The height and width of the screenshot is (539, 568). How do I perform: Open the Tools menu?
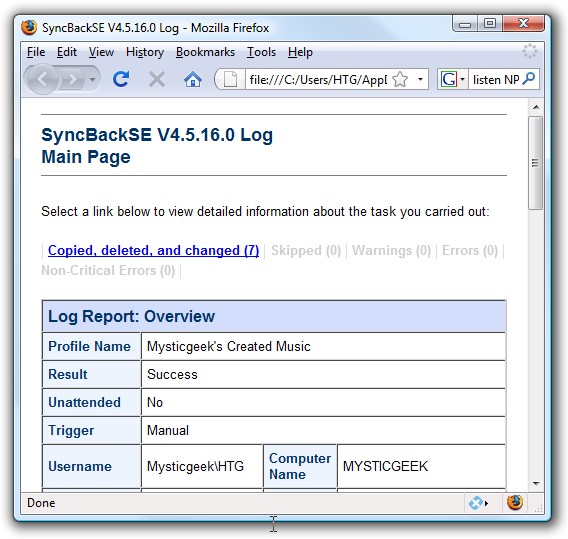[261, 52]
